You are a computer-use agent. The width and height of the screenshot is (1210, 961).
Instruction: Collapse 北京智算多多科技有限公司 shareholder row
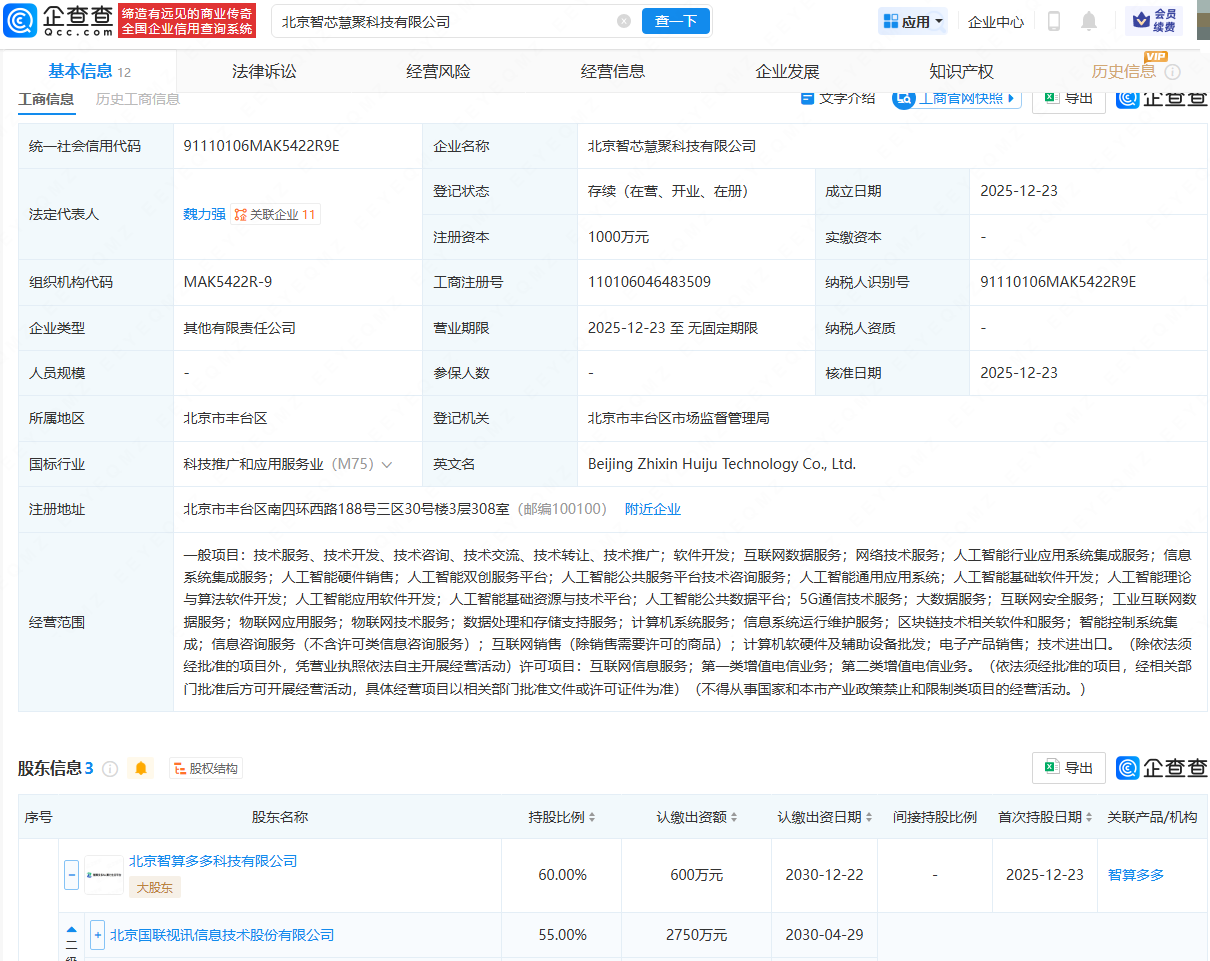(72, 875)
